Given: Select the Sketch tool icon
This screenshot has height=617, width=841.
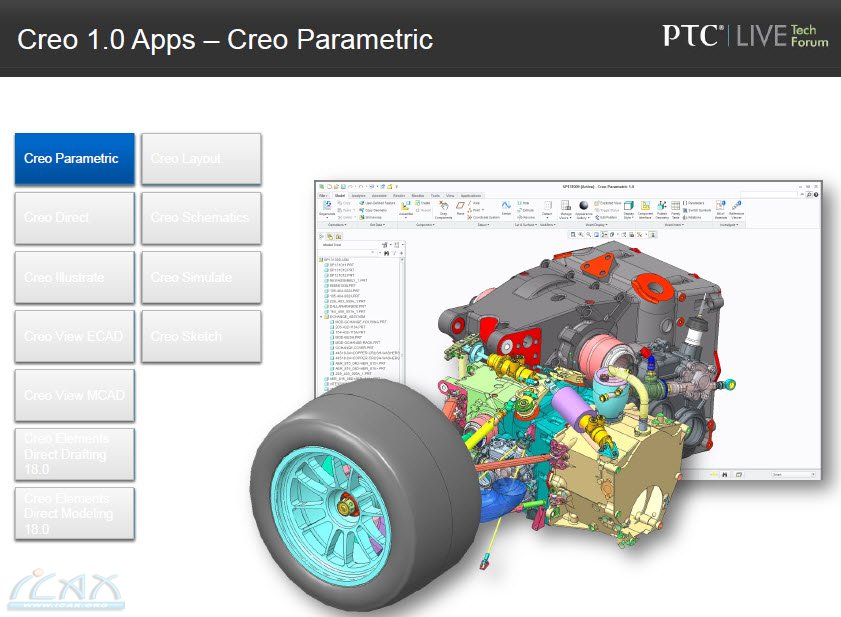Looking at the screenshot, I should tap(506, 205).
